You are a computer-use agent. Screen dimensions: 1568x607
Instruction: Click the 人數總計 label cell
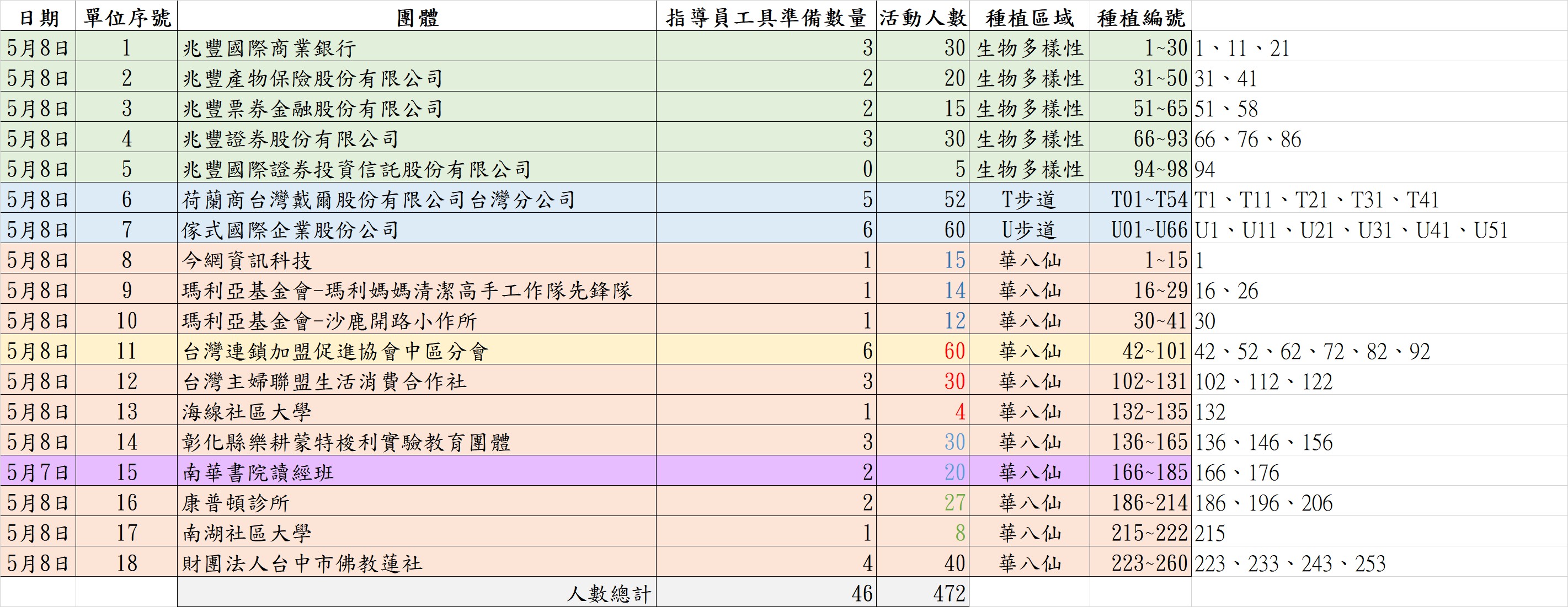coord(417,593)
